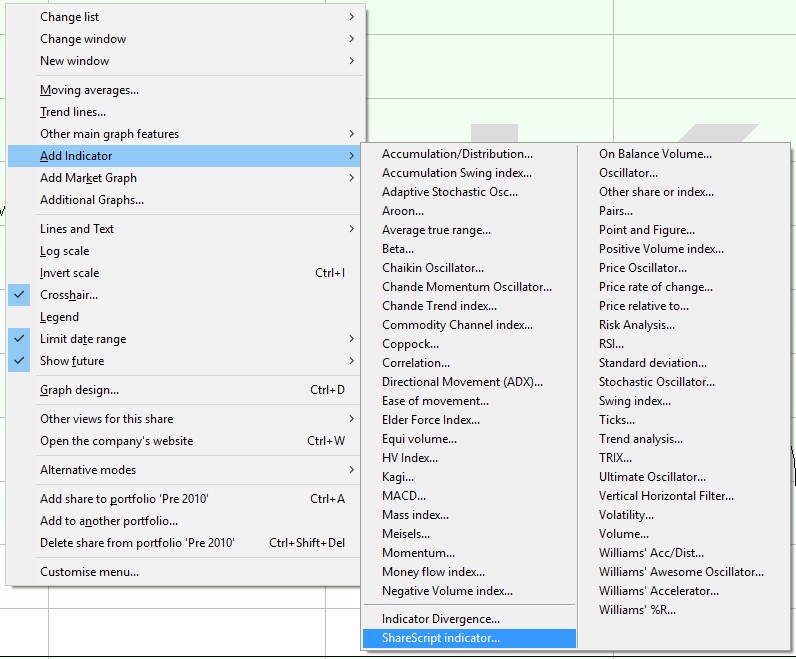Open the Alternative modes submenu
The image size is (796, 659).
point(87,470)
